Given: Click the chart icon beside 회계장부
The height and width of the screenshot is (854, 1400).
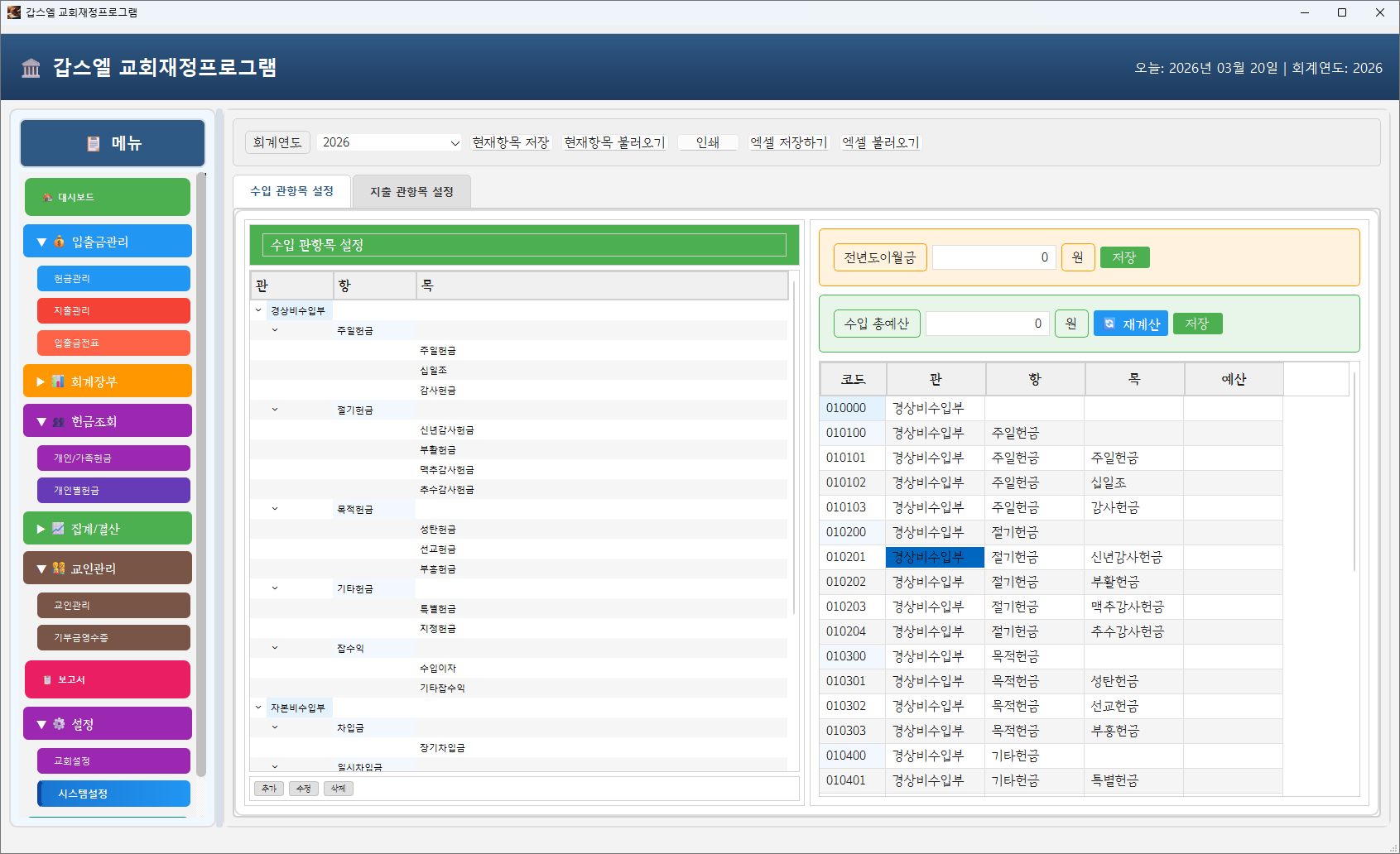Looking at the screenshot, I should pos(59,381).
